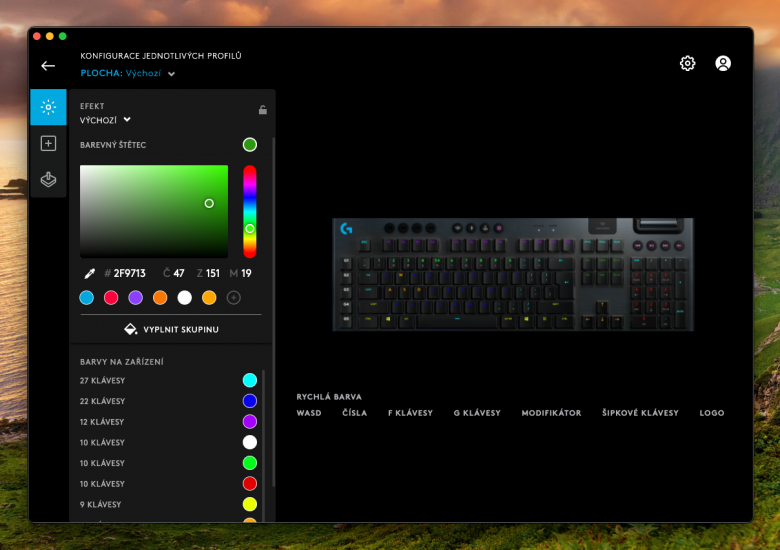This screenshot has width=780, height=550.
Task: Select the purple preset color swatch
Action: pos(136,297)
